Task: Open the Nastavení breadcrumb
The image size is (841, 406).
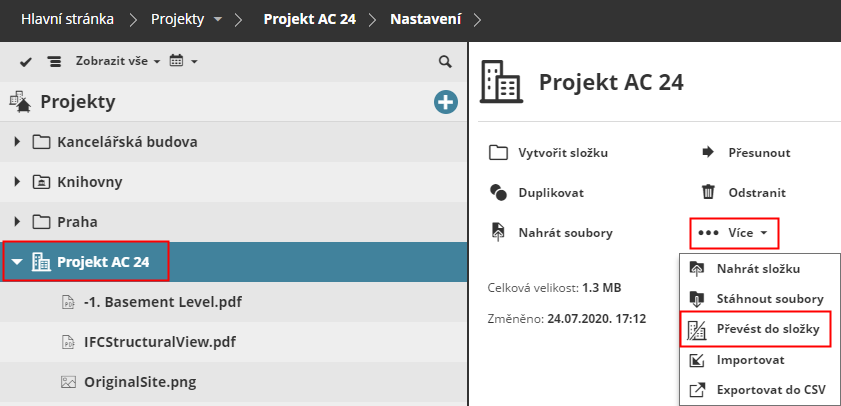Action: click(x=426, y=19)
